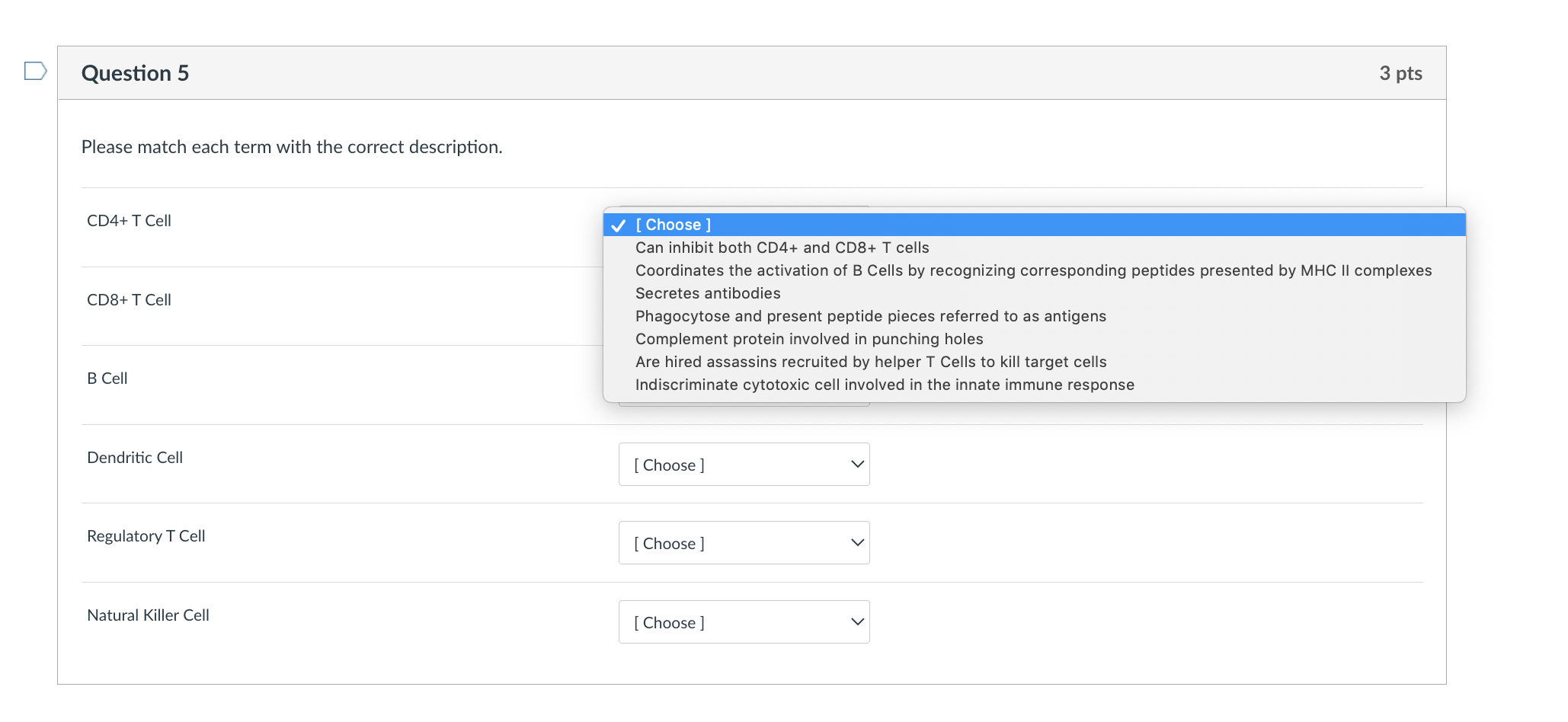
Task: Pick the 'Indiscriminate cytotoxic cell' option
Action: (885, 385)
